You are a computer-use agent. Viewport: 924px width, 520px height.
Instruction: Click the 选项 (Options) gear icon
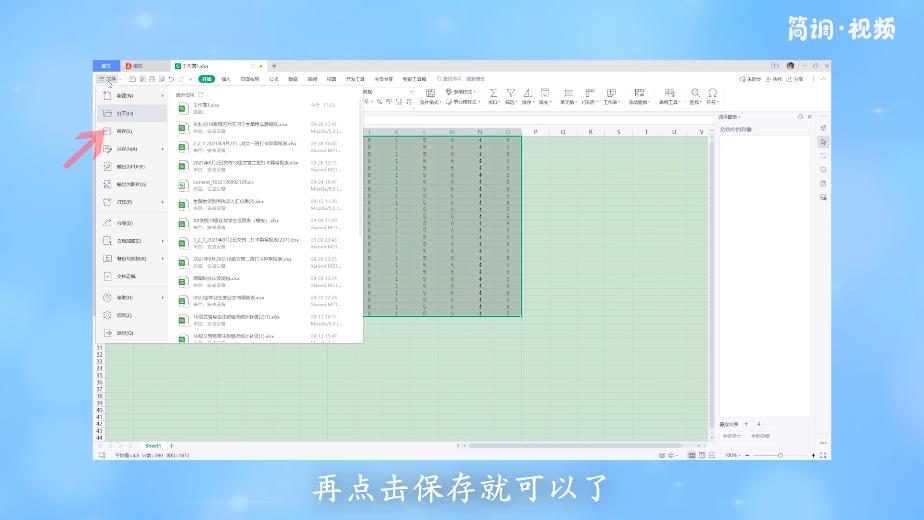click(108, 315)
